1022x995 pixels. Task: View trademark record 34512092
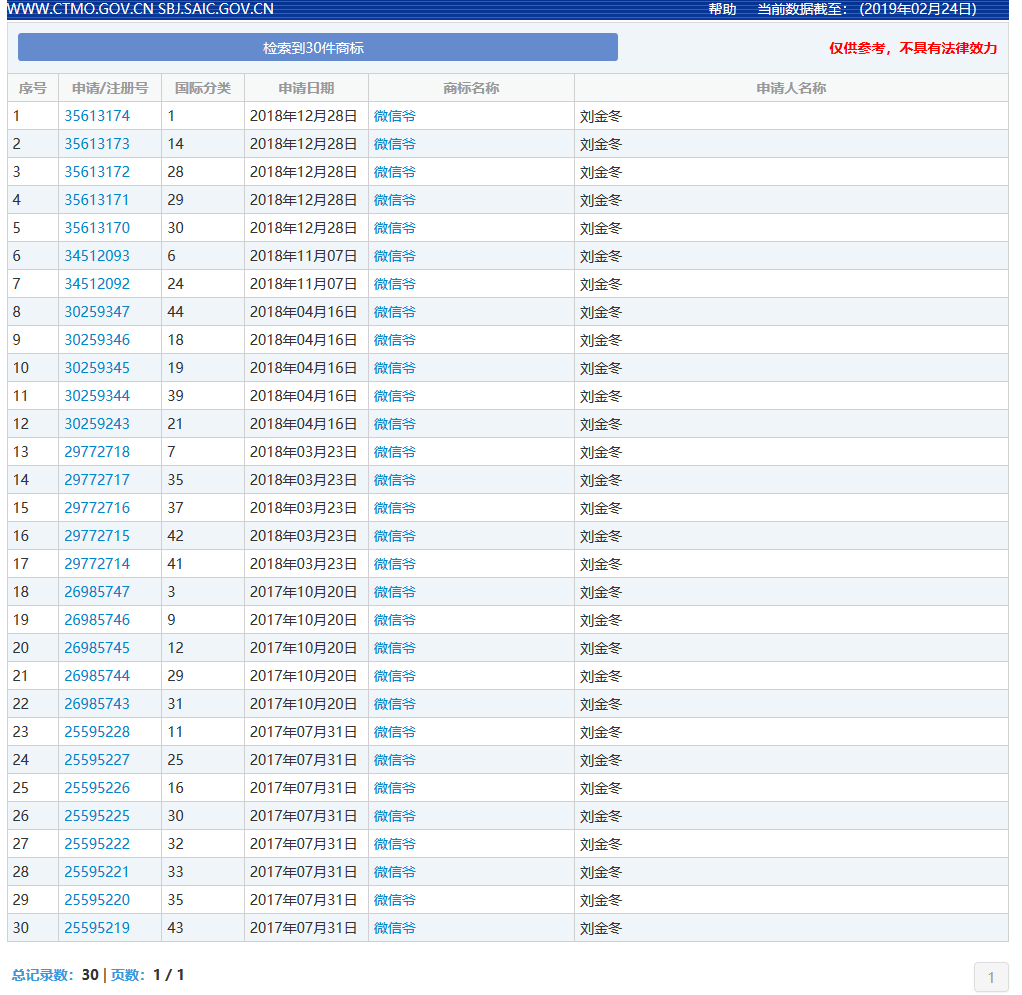click(x=97, y=284)
